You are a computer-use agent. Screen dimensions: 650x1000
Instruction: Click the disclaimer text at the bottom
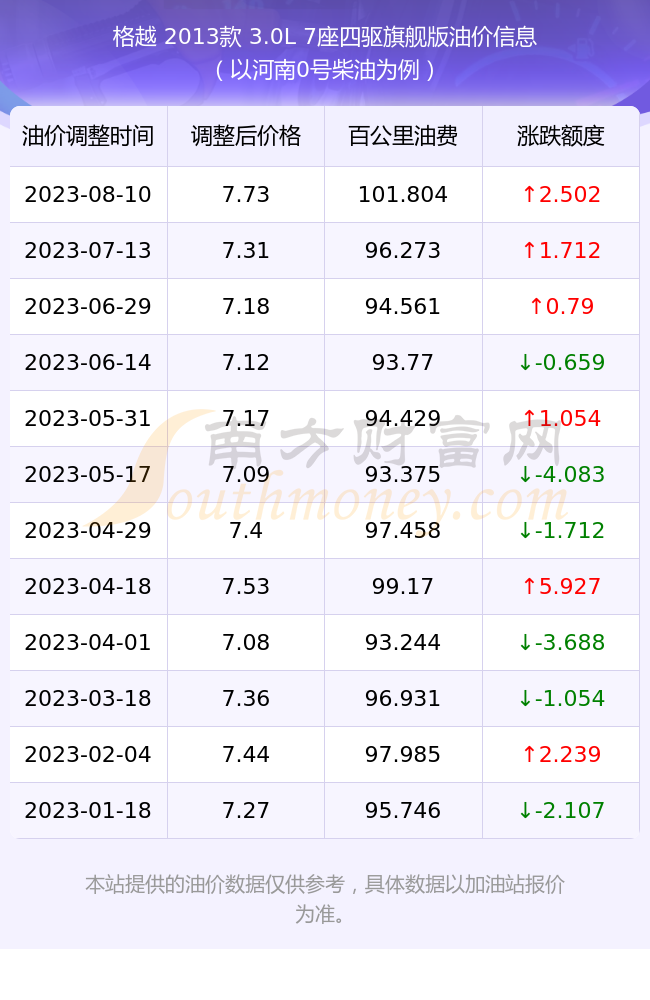pyautogui.click(x=325, y=899)
